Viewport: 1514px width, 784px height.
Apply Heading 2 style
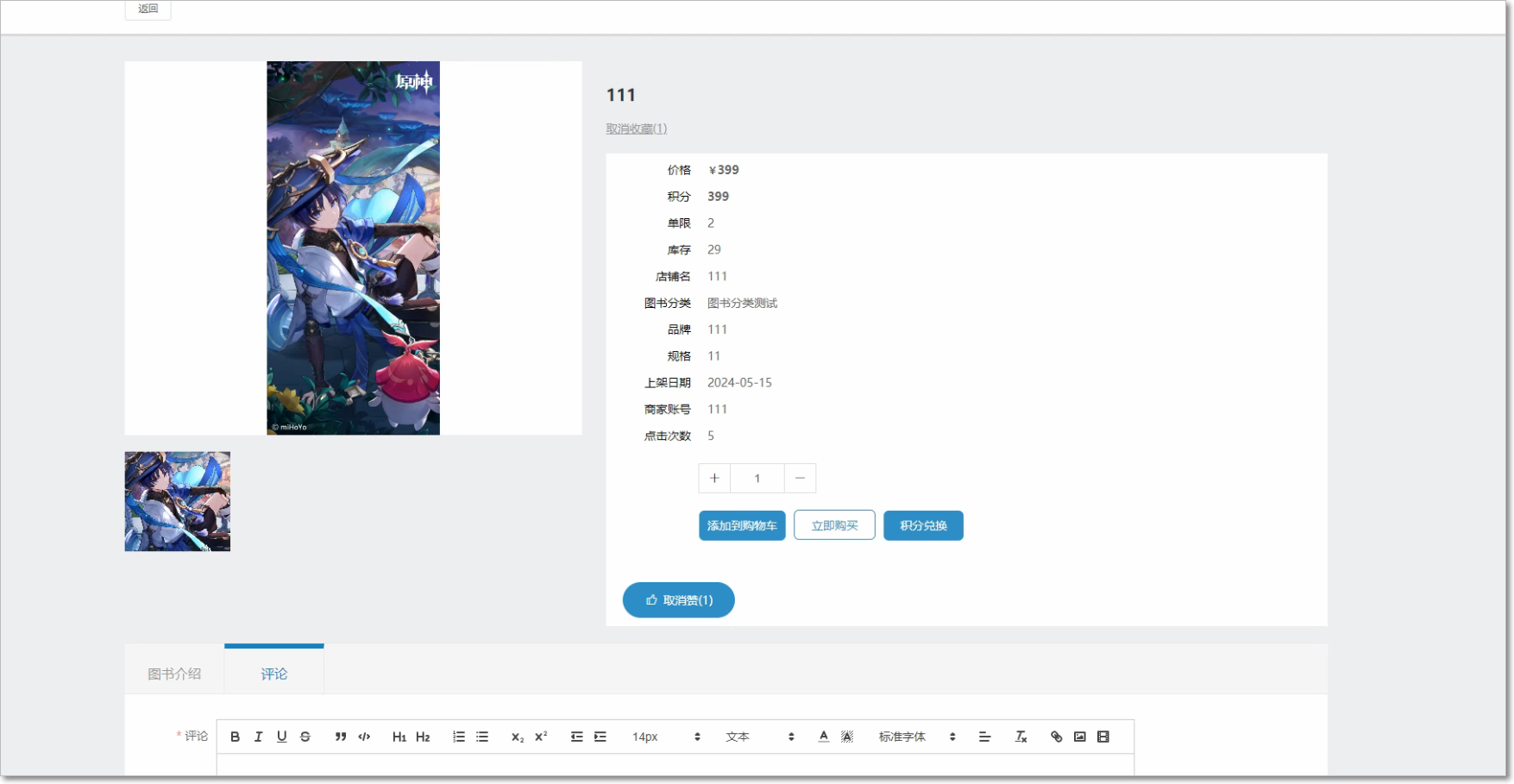coord(423,737)
